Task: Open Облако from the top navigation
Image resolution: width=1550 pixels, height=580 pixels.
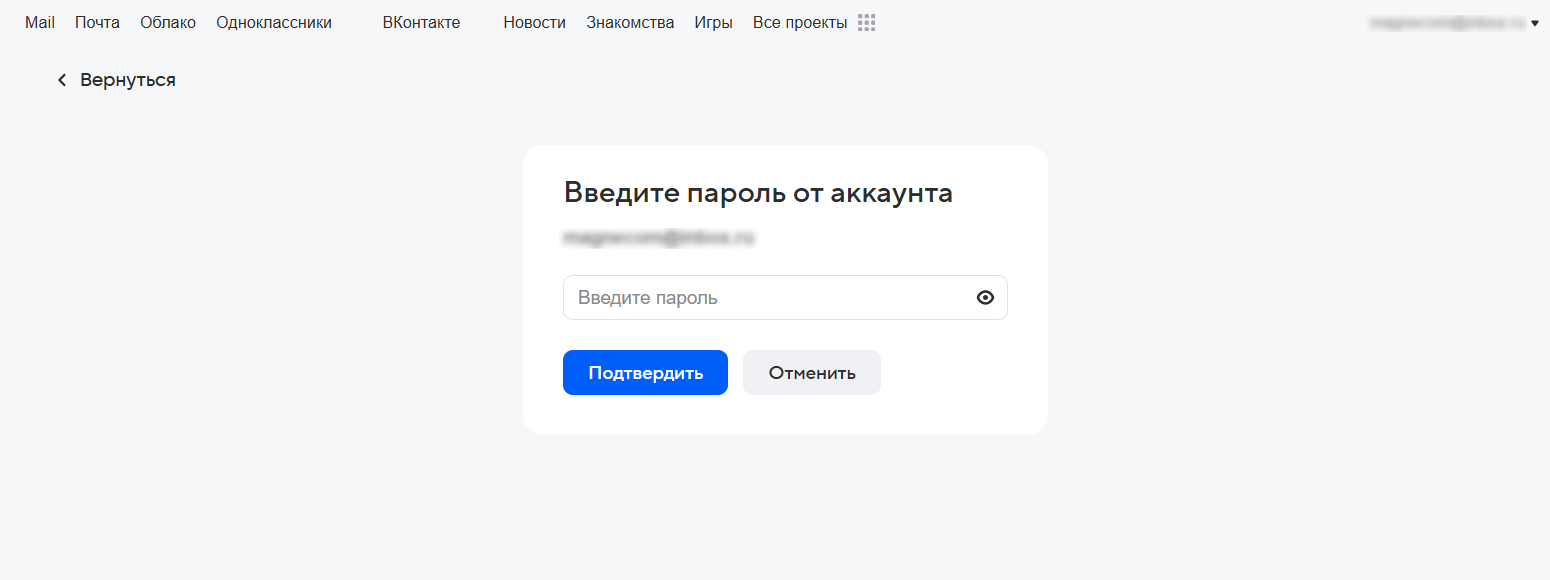Action: click(168, 23)
